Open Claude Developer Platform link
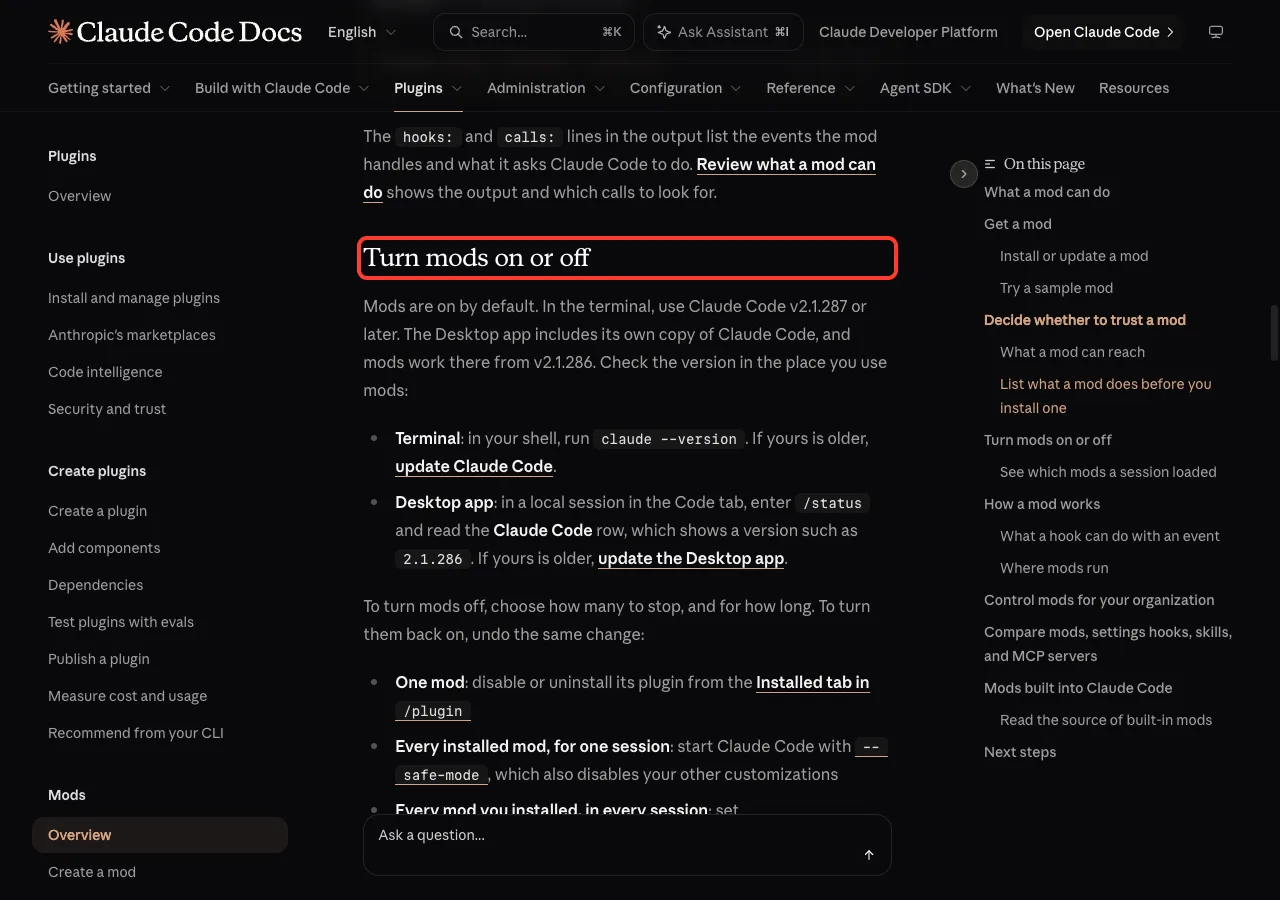Viewport: 1280px width, 900px height. [908, 32]
